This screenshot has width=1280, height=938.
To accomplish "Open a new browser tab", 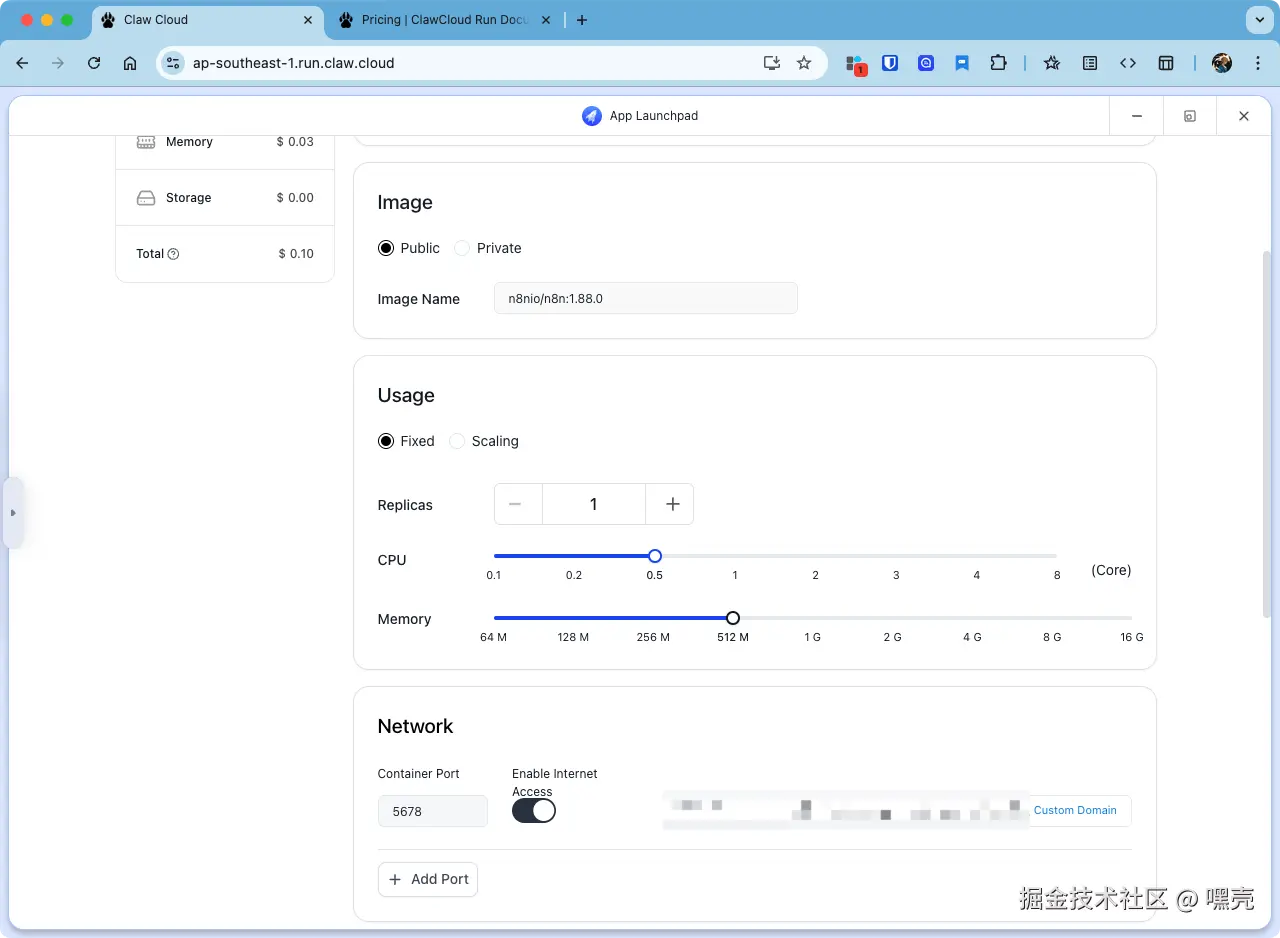I will (x=582, y=20).
